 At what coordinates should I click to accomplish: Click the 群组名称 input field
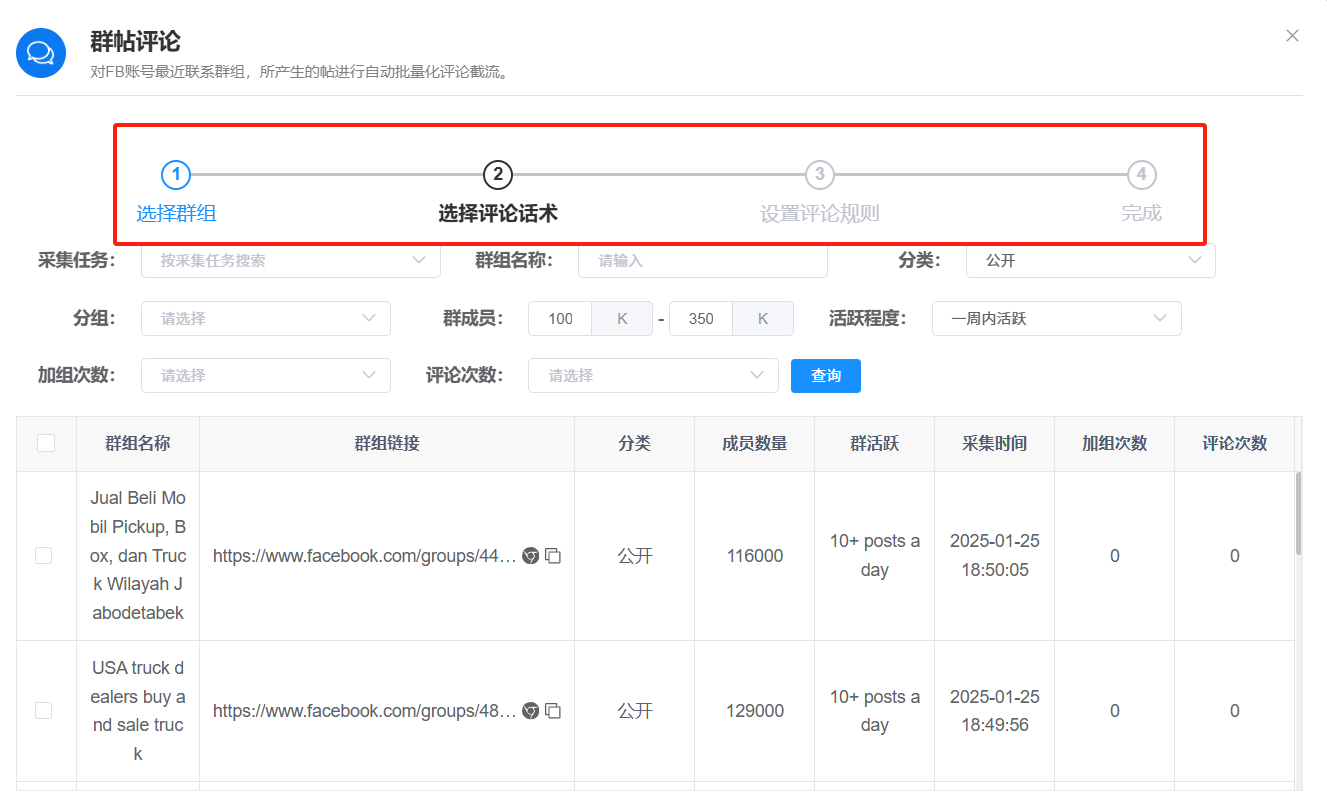(x=703, y=261)
